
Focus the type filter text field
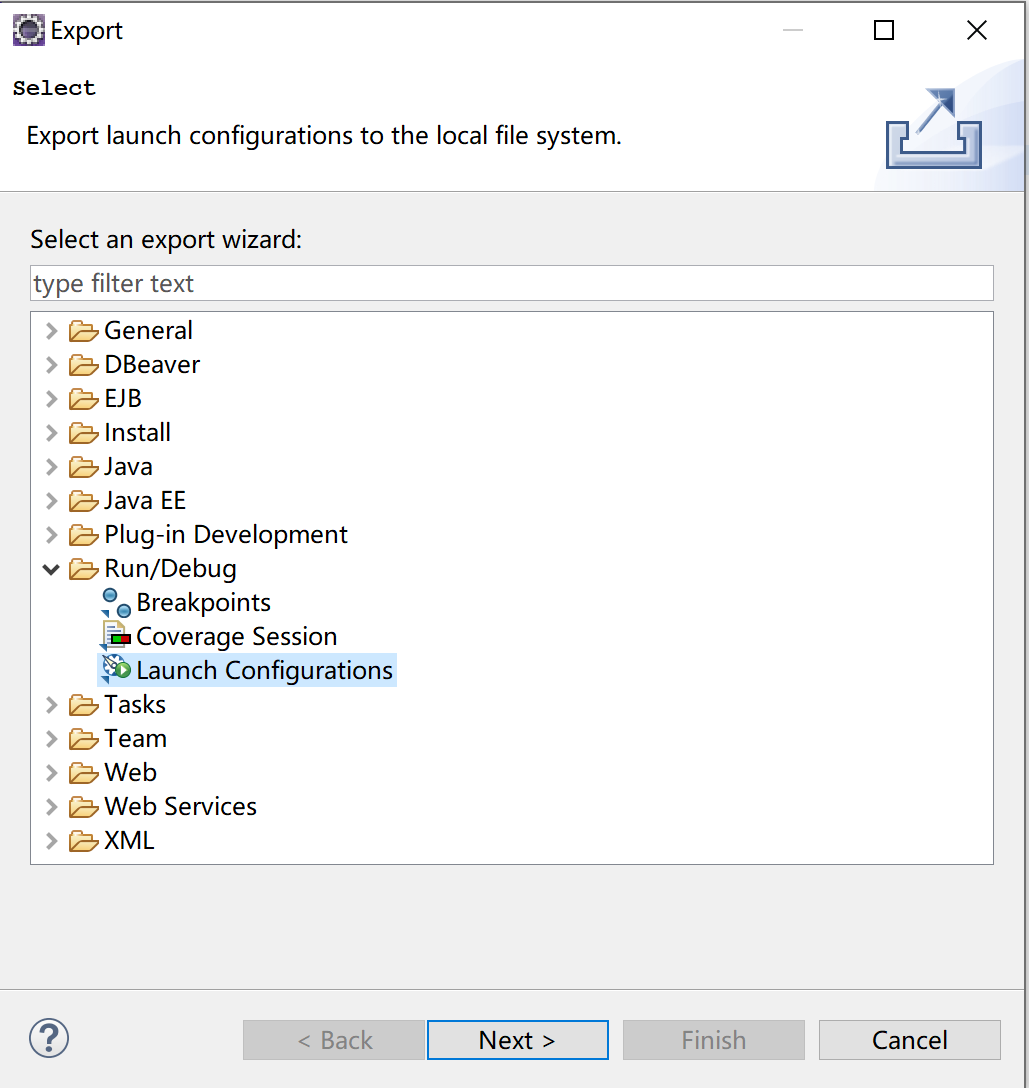pyautogui.click(x=512, y=283)
